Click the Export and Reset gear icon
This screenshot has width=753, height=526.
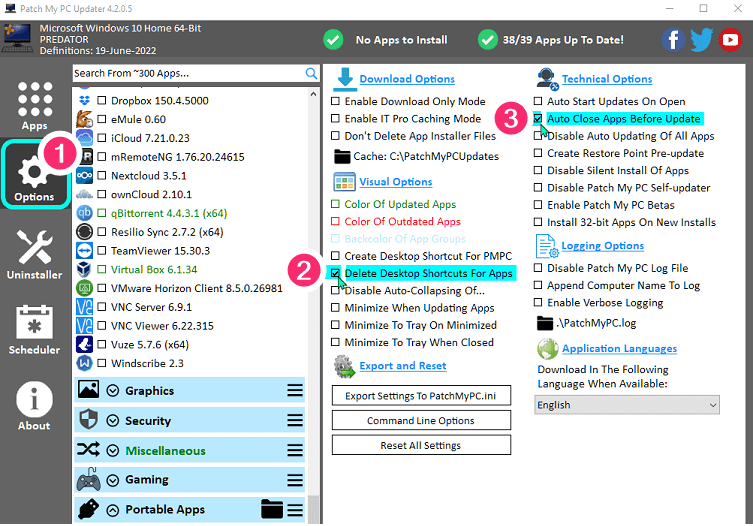(x=345, y=367)
